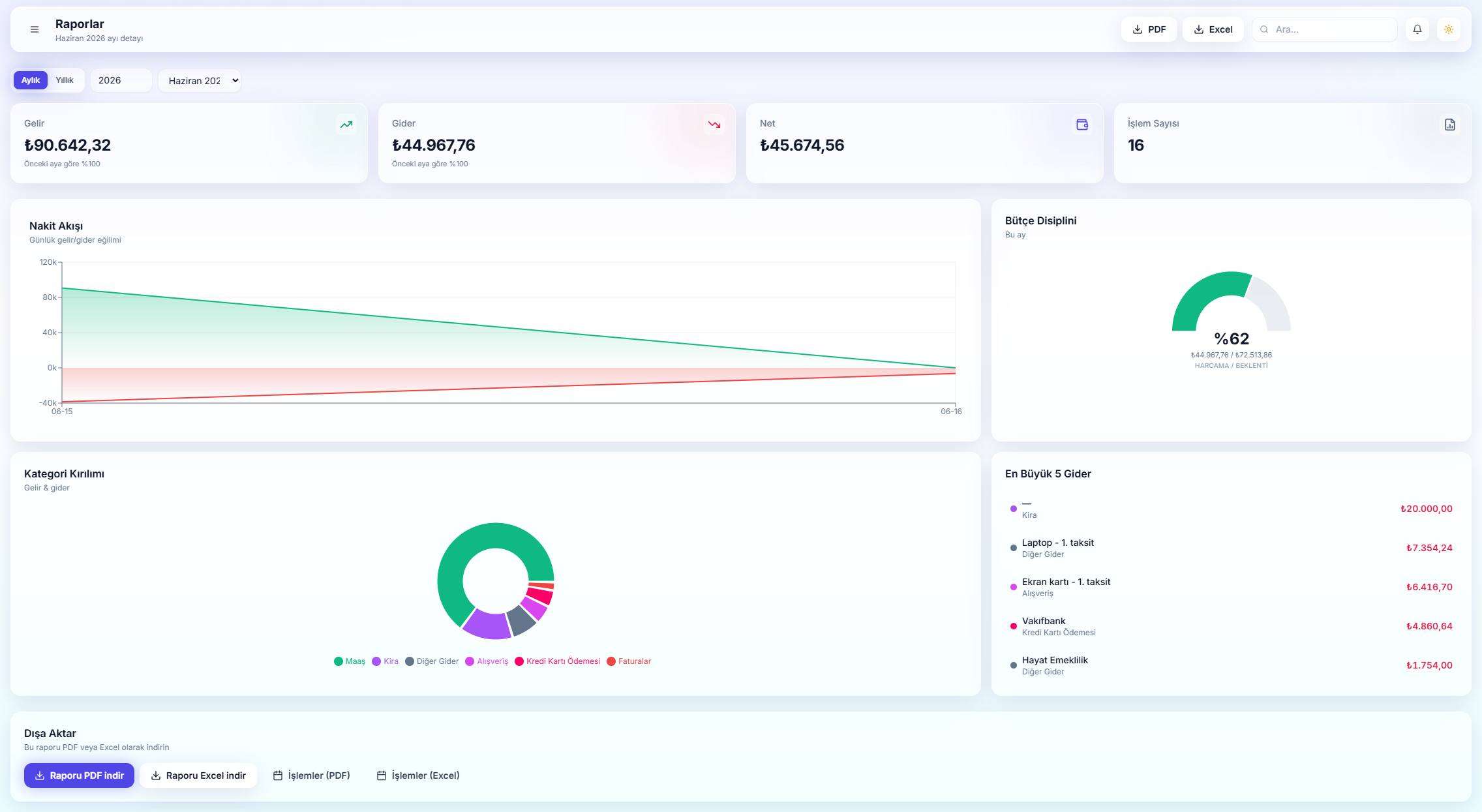Switch to the Aylık view
This screenshot has height=812, width=1482.
31,80
